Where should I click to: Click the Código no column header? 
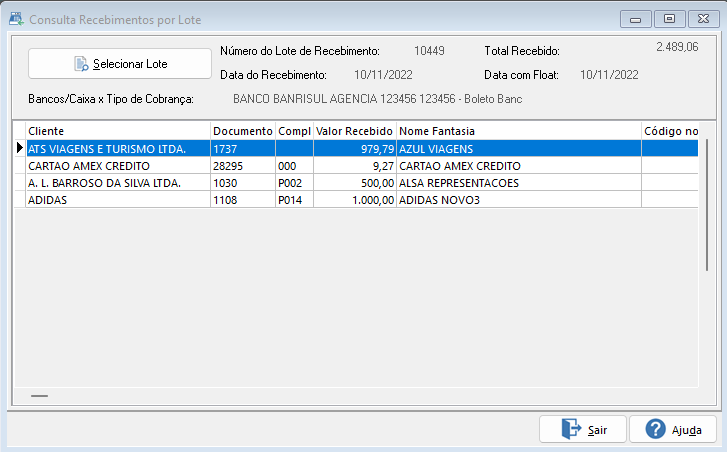pos(670,131)
